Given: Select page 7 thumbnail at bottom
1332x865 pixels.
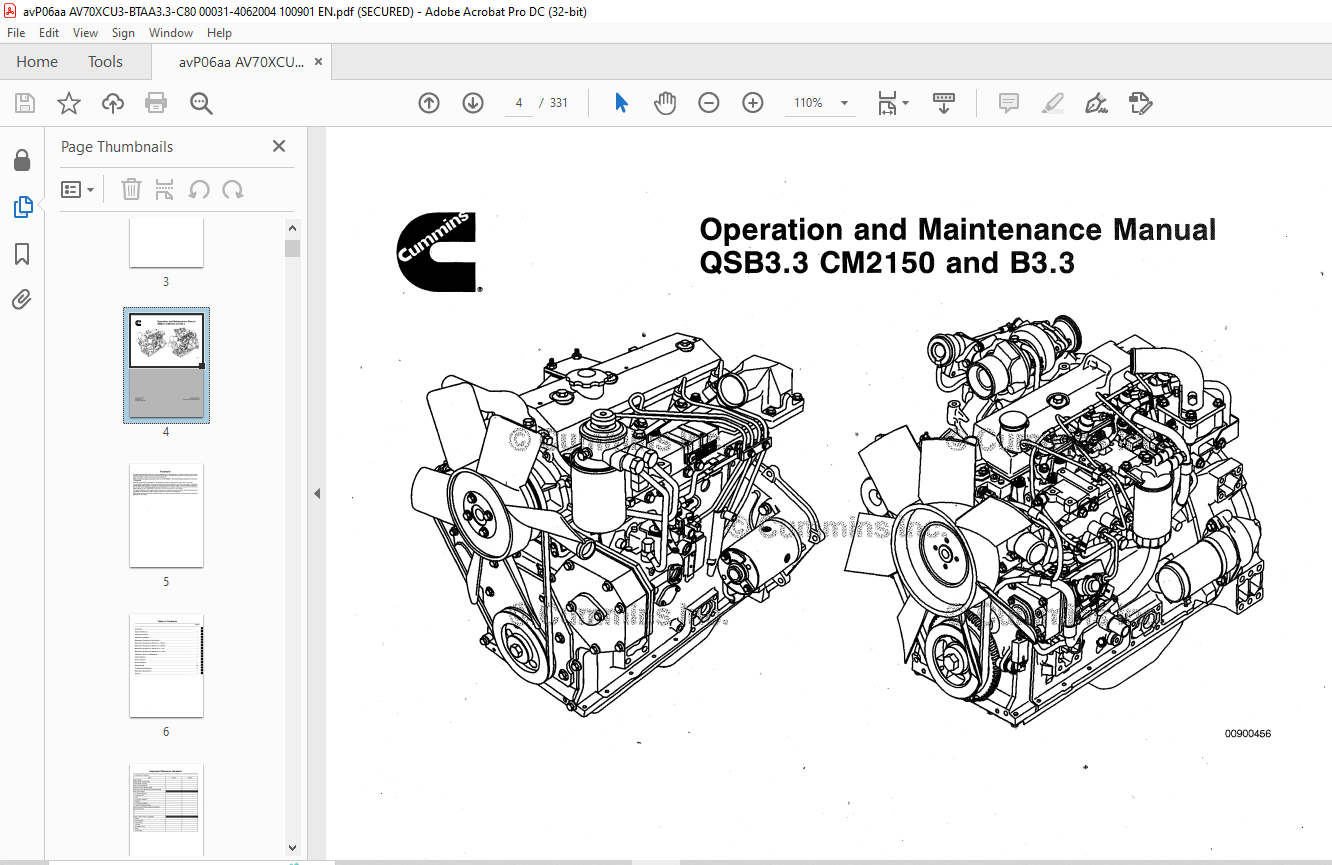Looking at the screenshot, I should (x=166, y=810).
